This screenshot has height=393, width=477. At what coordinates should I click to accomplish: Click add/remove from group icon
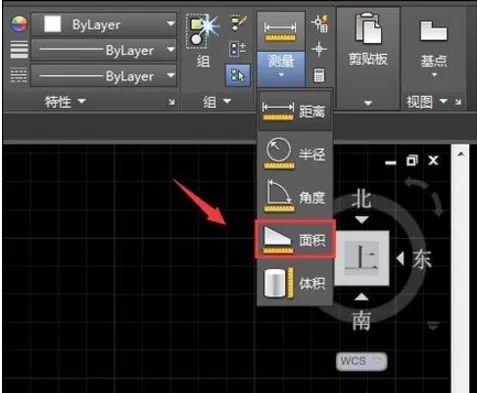[x=238, y=49]
